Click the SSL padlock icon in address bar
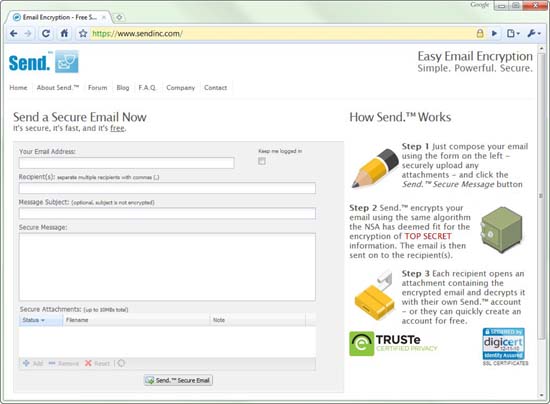The width and height of the screenshot is (550, 404). (480, 33)
